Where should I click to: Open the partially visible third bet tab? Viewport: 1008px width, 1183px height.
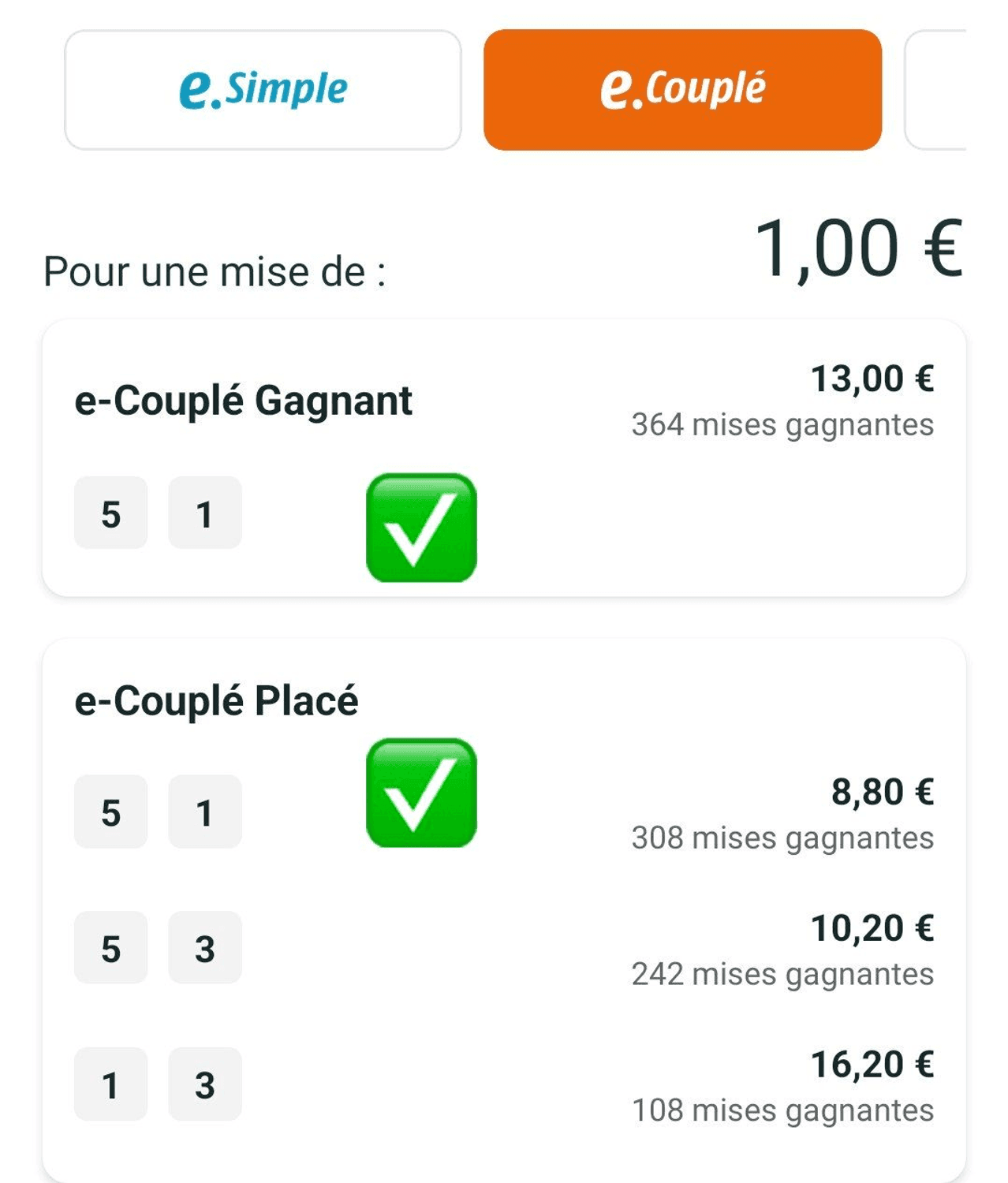pos(935,90)
